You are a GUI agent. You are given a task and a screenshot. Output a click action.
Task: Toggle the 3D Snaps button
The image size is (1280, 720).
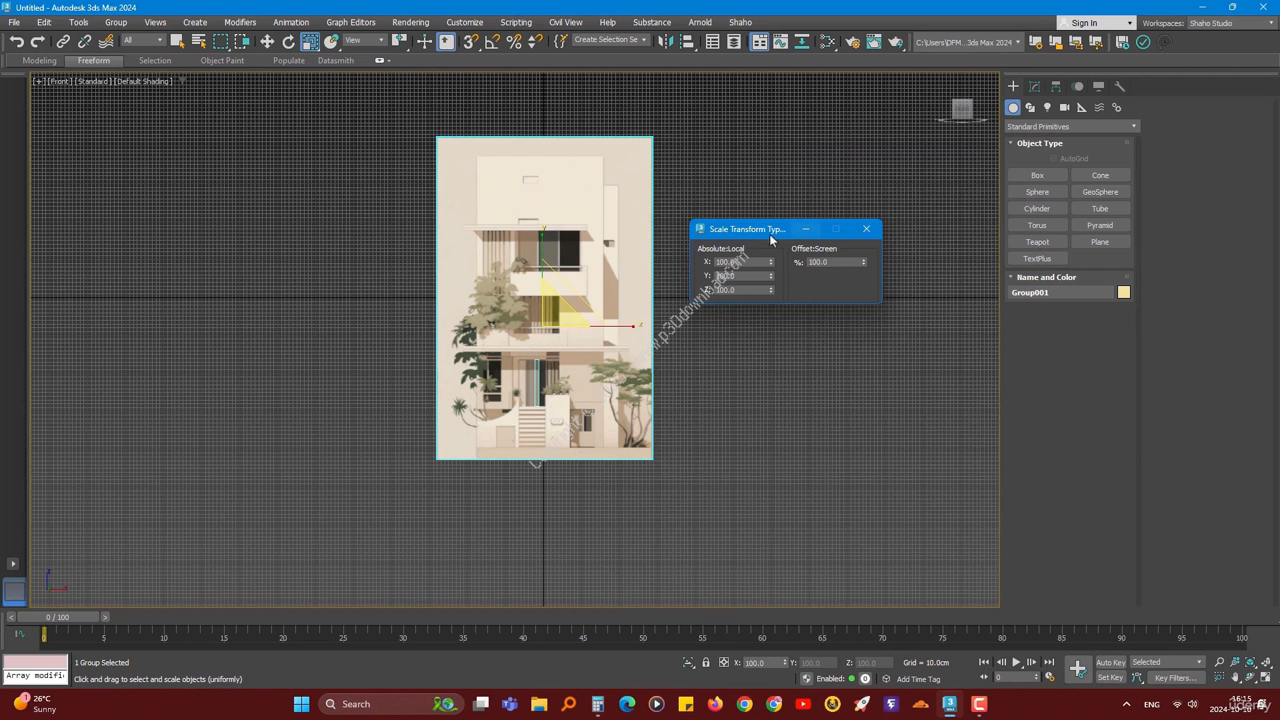(x=470, y=42)
